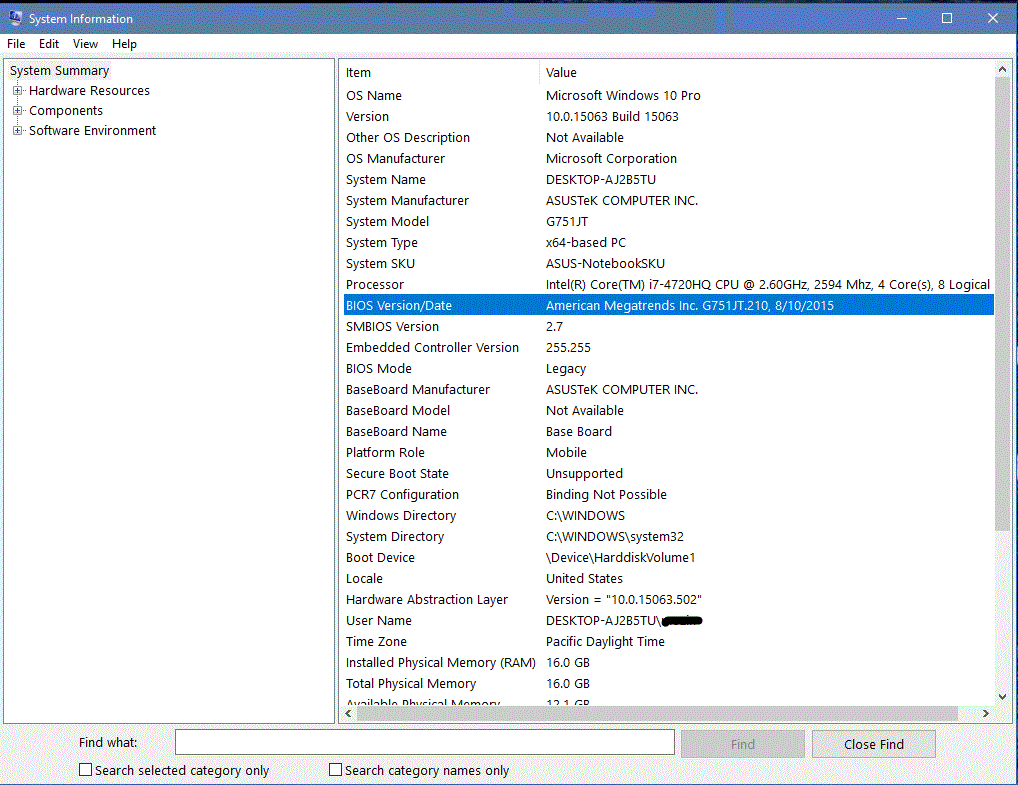
Task: Select the SMBIOS Version row
Action: (x=668, y=327)
